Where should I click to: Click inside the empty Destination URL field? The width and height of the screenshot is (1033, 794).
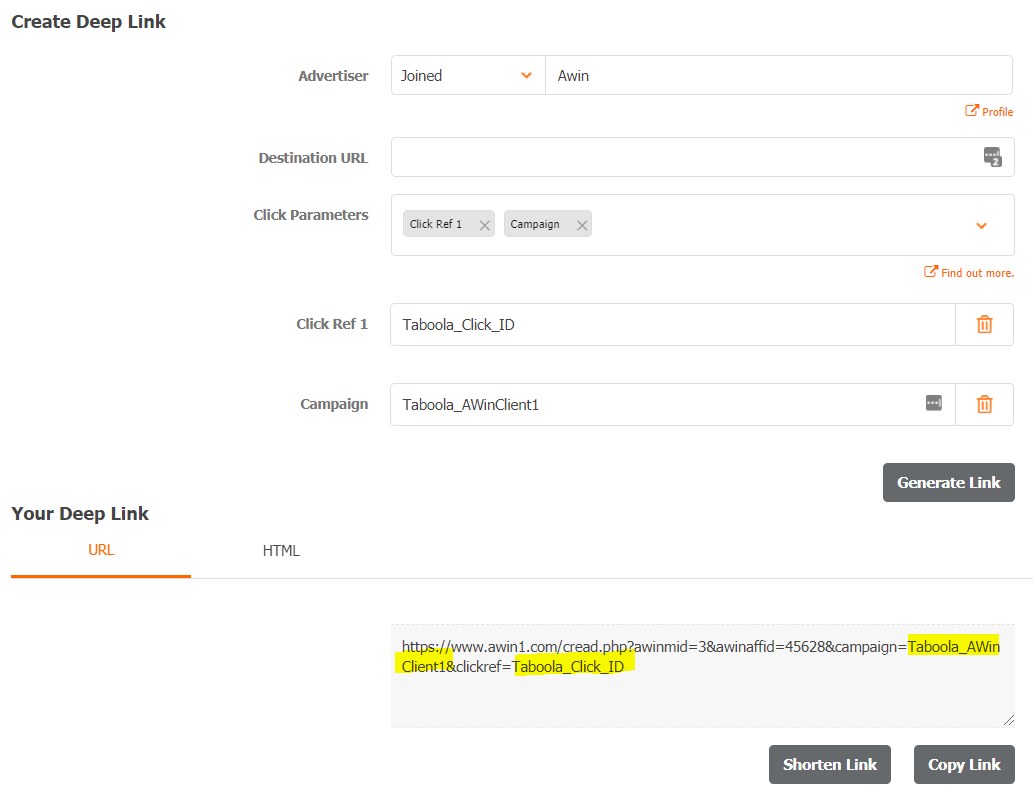[680, 157]
